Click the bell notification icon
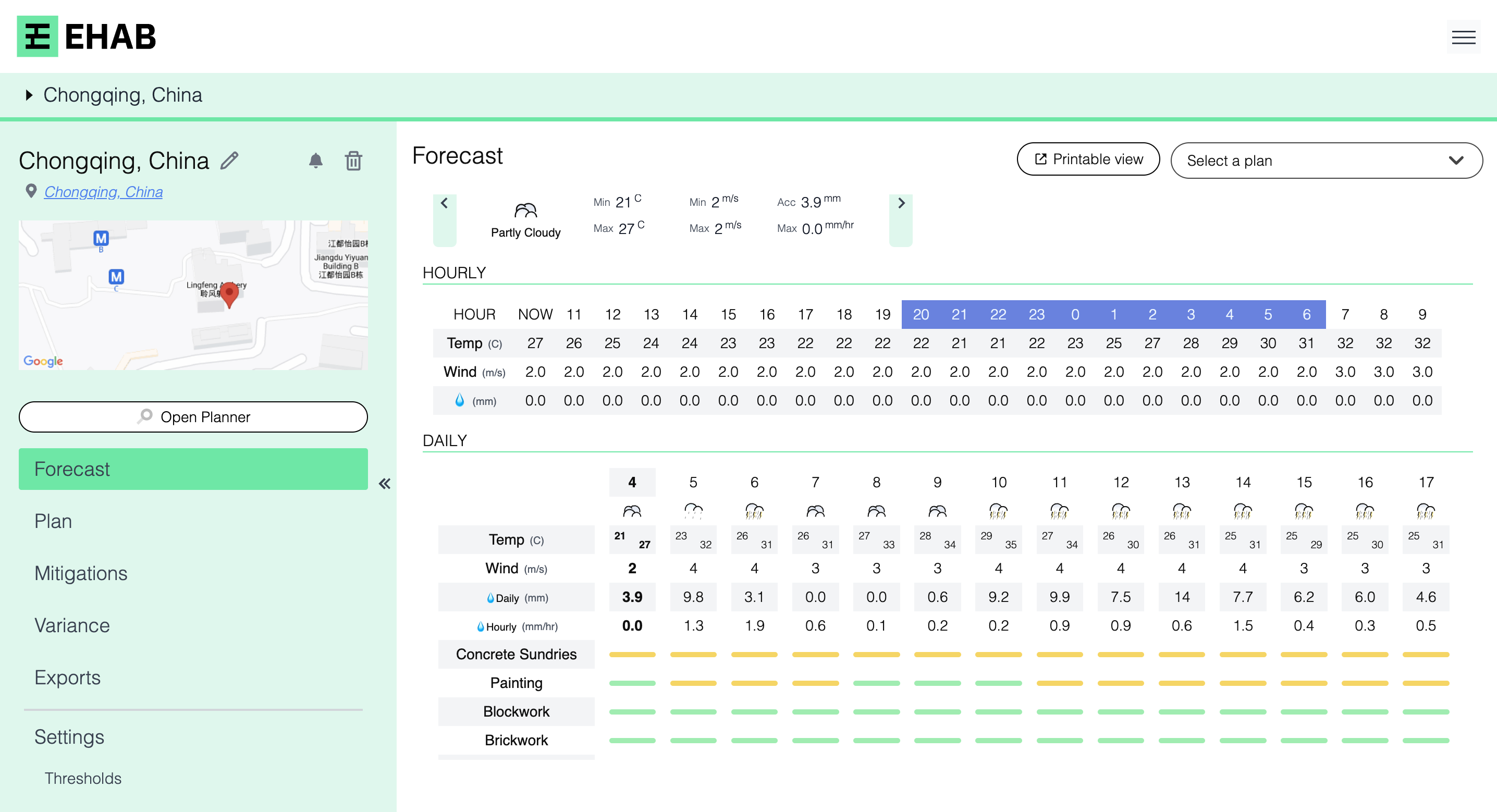Image resolution: width=1497 pixels, height=812 pixels. [x=316, y=161]
